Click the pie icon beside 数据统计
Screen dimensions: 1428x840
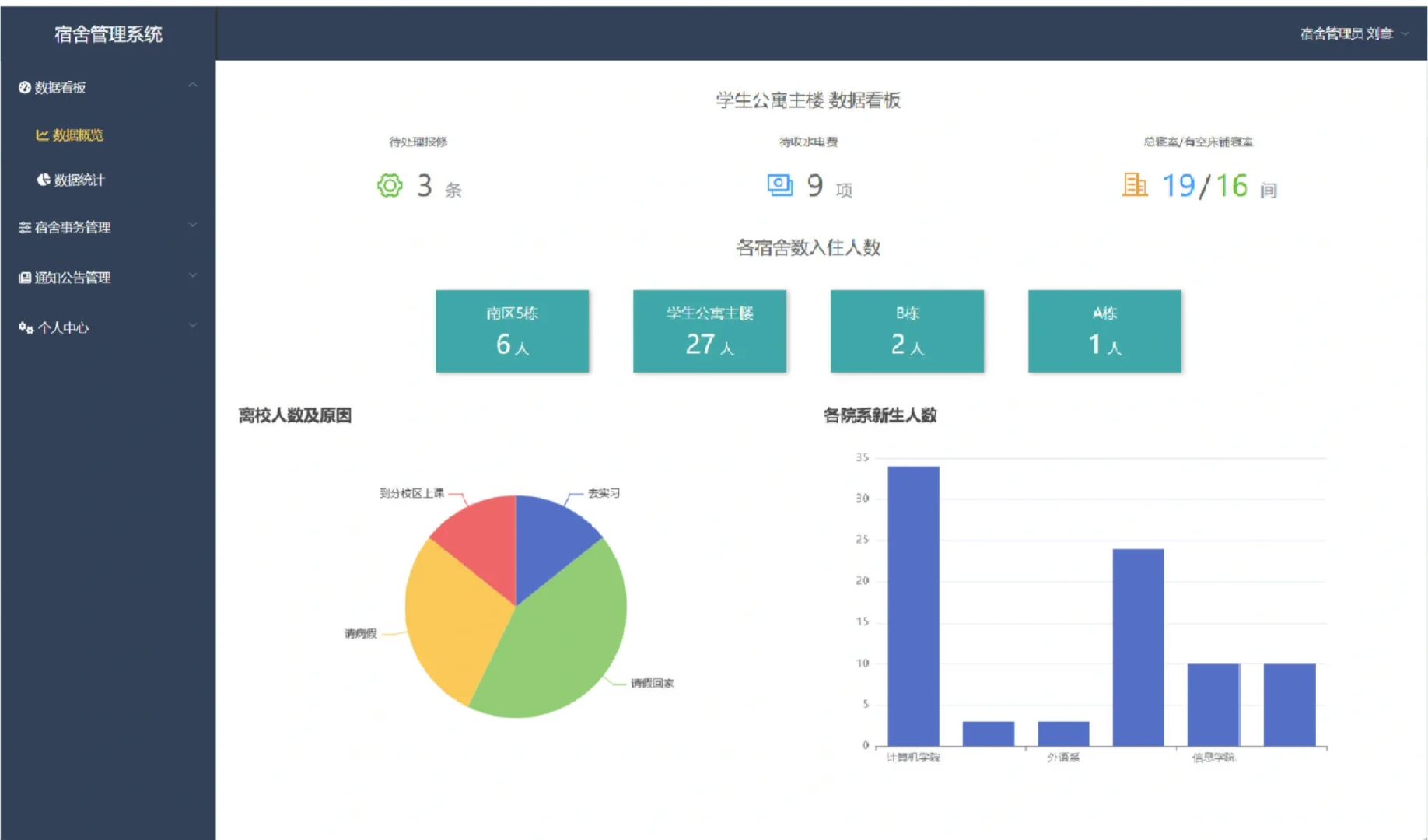tap(44, 180)
